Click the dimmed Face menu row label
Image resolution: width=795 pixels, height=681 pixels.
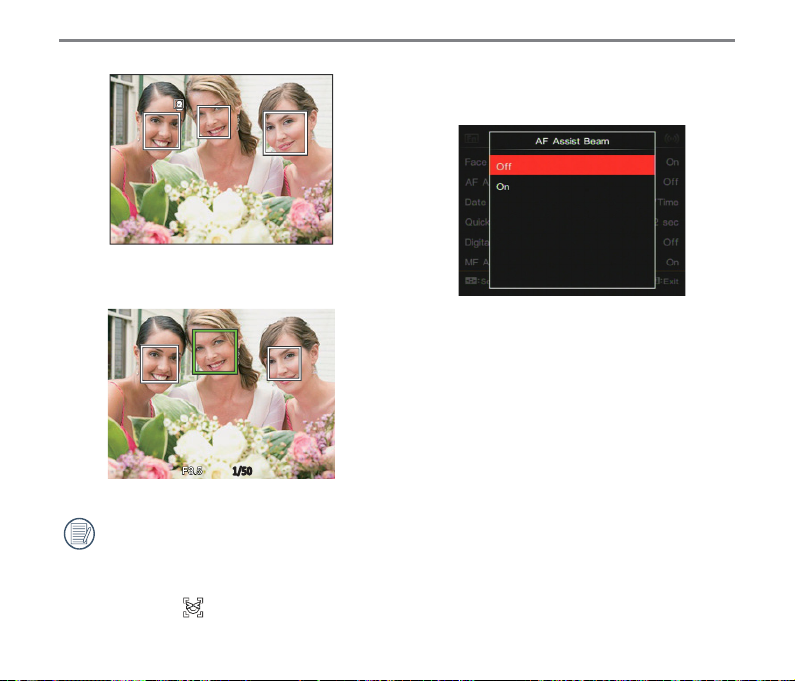coord(476,162)
